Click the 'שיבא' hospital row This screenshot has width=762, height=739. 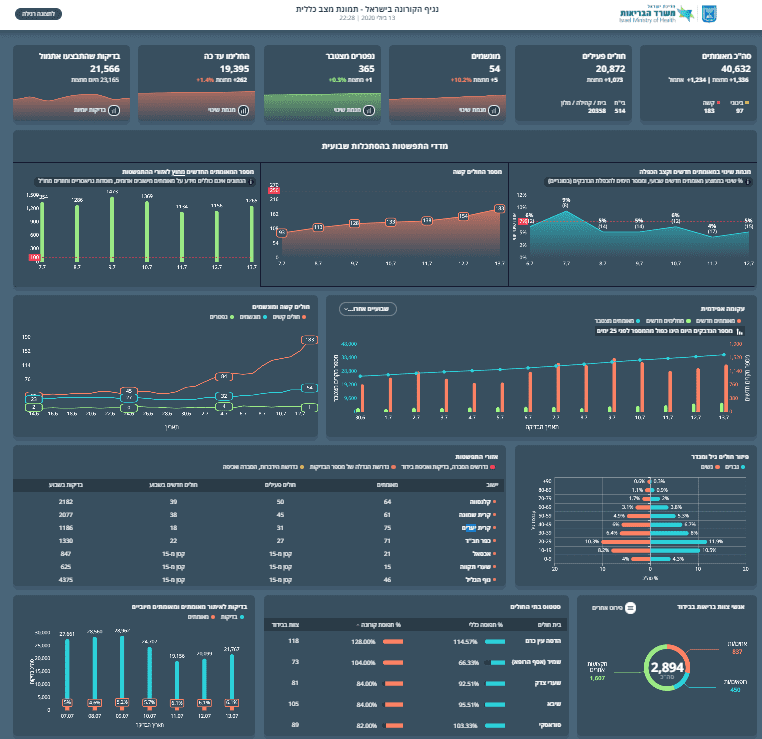coord(416,704)
